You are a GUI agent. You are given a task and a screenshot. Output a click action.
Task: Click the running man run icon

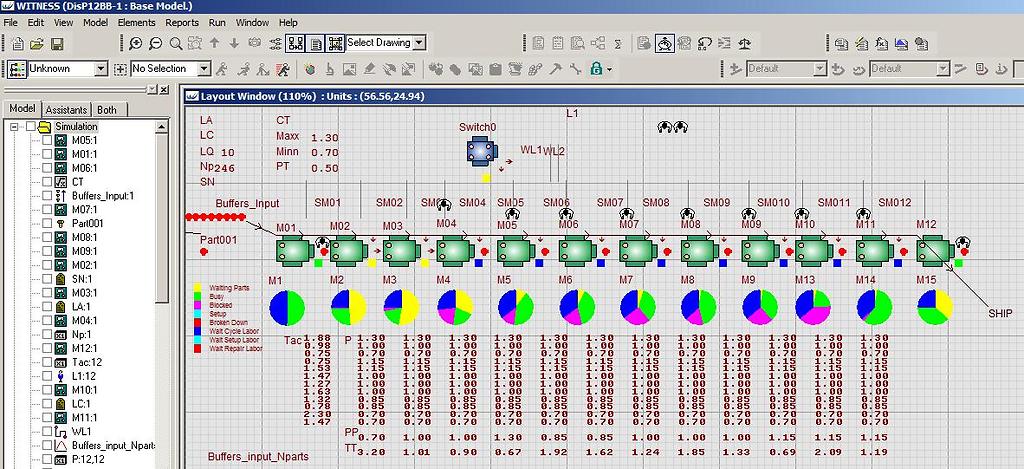pos(283,69)
